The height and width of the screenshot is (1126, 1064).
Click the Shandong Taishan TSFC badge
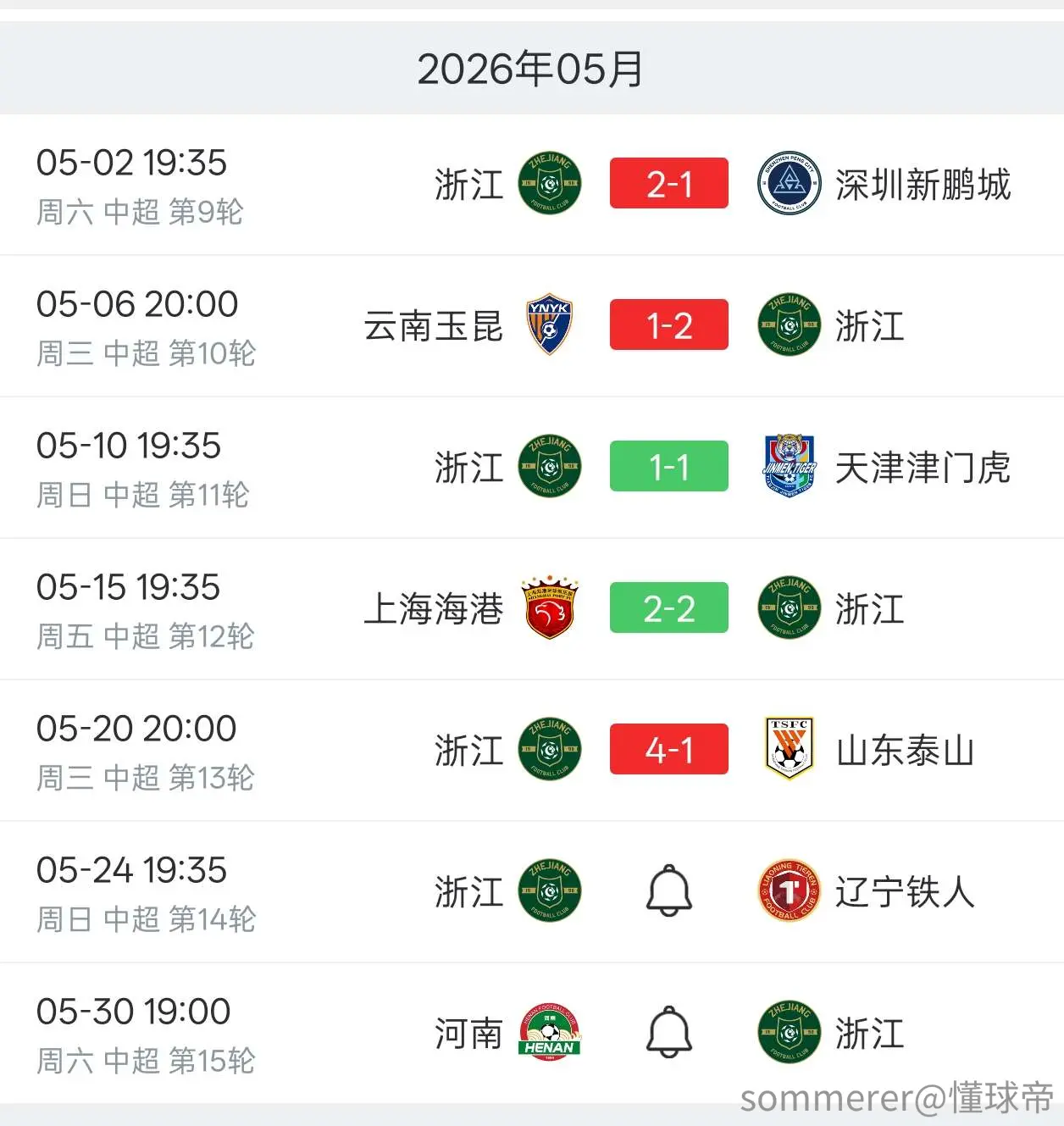tap(790, 749)
